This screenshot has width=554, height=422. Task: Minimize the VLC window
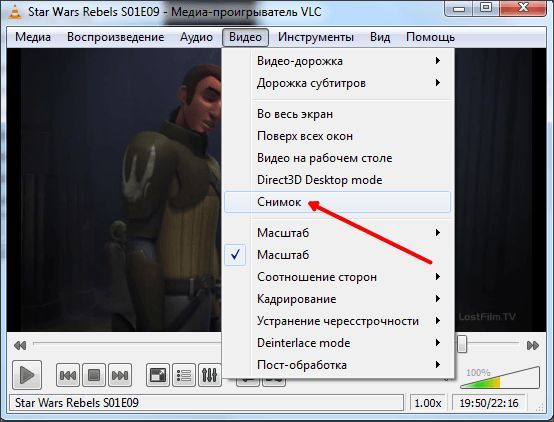[x=459, y=8]
